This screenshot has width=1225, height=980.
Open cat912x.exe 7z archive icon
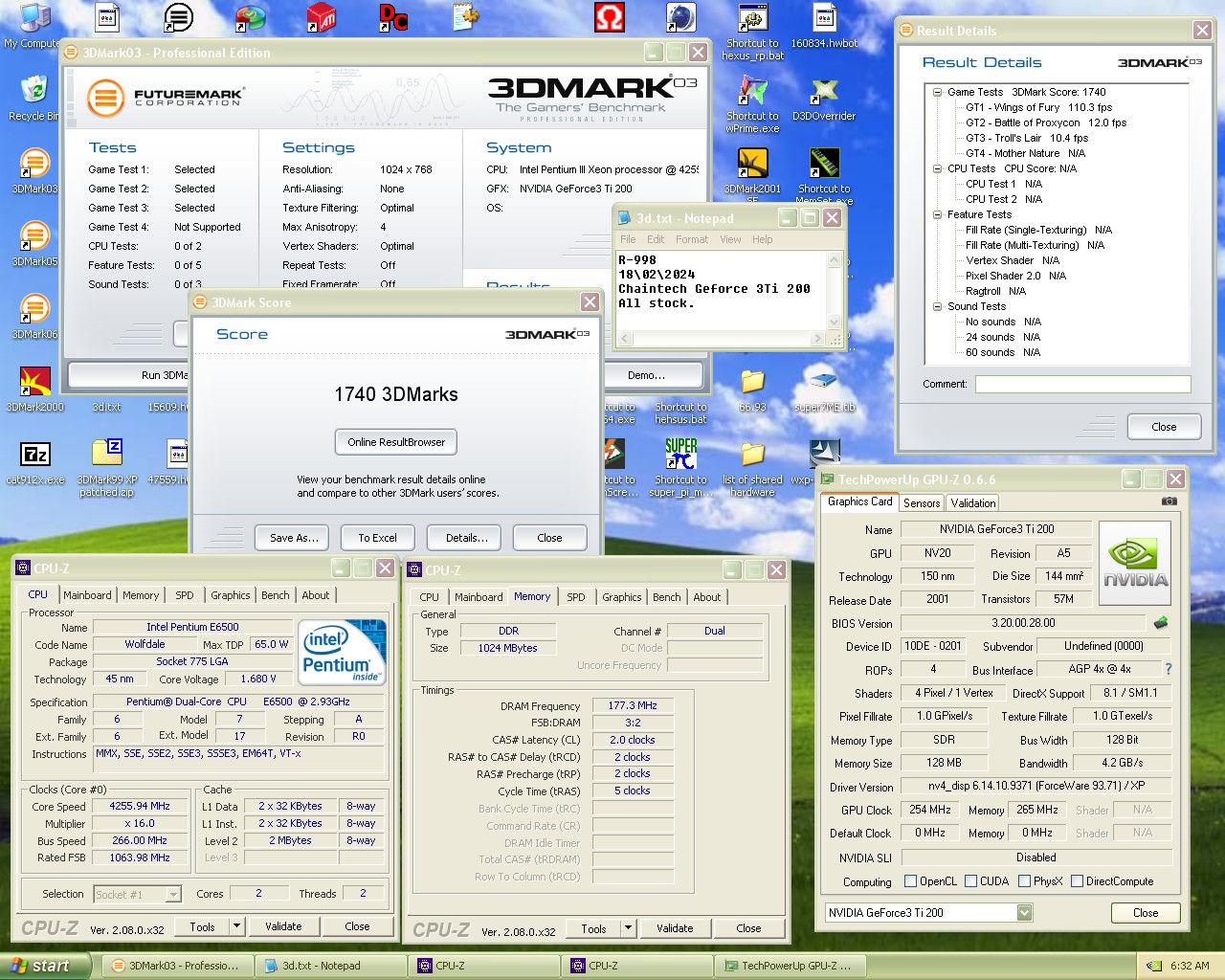(34, 454)
